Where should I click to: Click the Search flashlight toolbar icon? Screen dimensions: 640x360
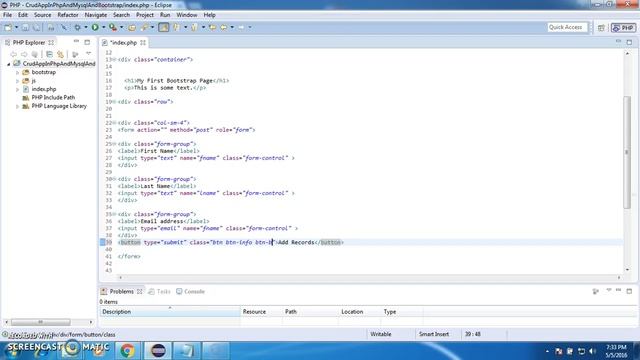[144, 27]
